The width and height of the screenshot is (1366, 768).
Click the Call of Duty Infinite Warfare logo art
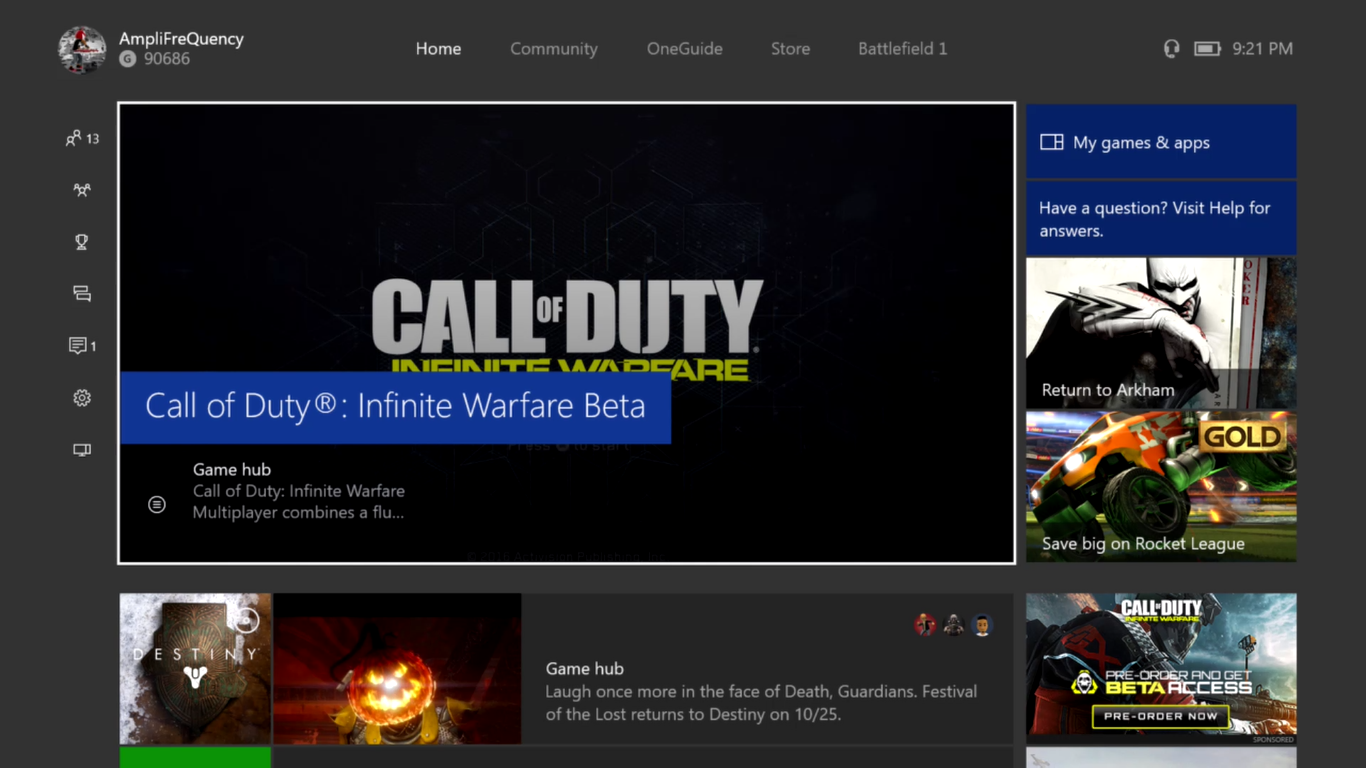(567, 328)
